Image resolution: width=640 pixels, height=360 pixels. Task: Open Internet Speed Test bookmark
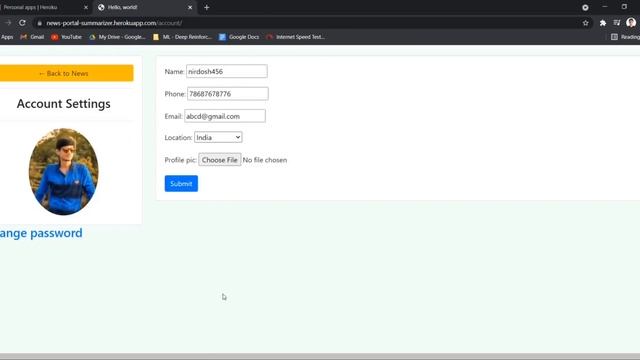(x=296, y=37)
